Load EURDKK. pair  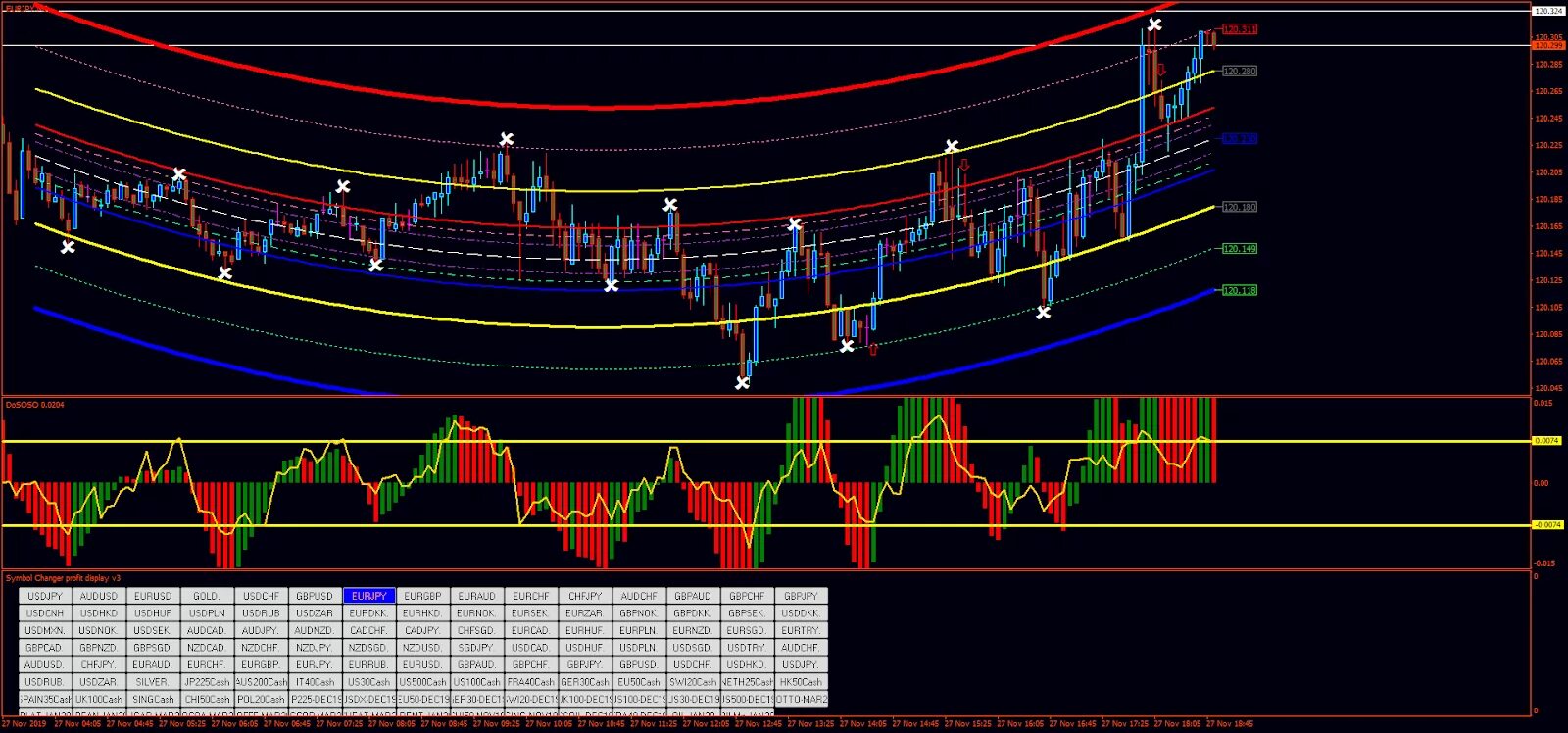368,613
